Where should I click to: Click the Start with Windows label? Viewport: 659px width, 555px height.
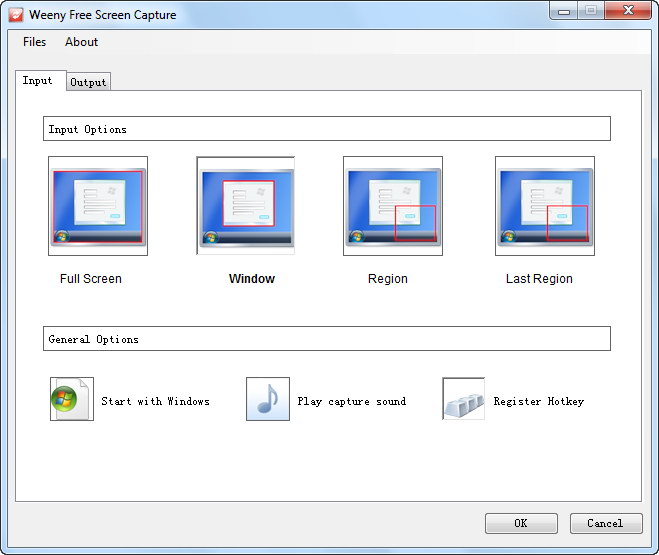pyautogui.click(x=155, y=401)
